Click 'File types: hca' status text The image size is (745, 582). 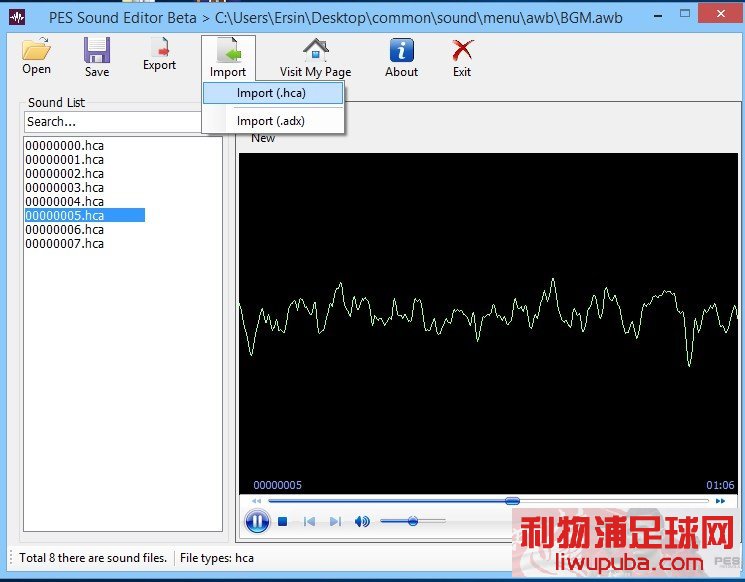(217, 558)
